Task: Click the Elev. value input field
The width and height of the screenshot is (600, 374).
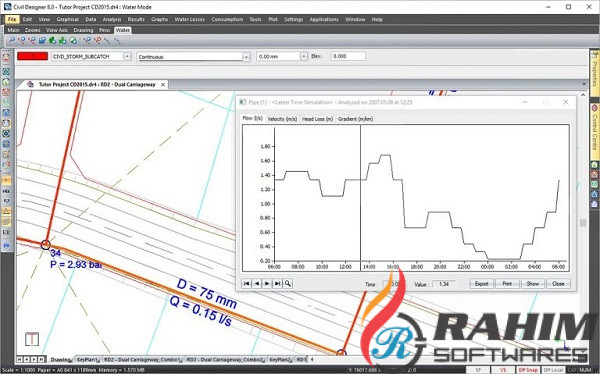Action: (x=348, y=56)
